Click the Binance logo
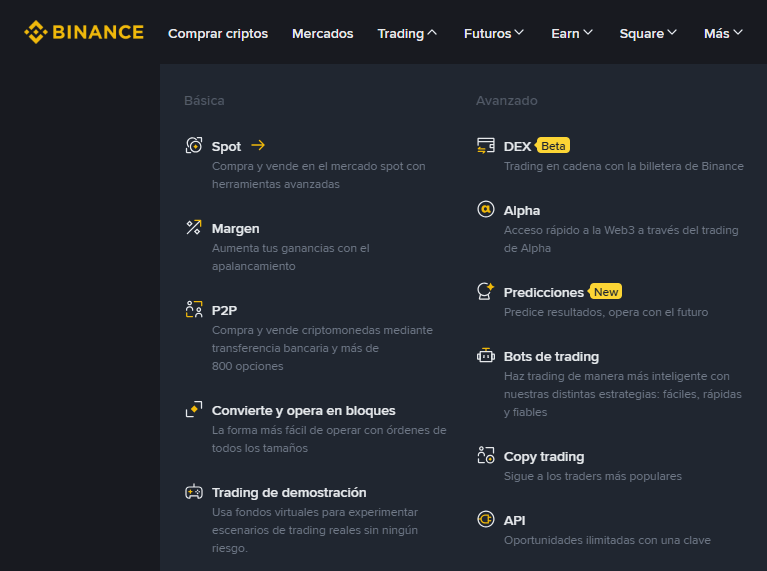Image resolution: width=767 pixels, height=571 pixels. tap(84, 32)
